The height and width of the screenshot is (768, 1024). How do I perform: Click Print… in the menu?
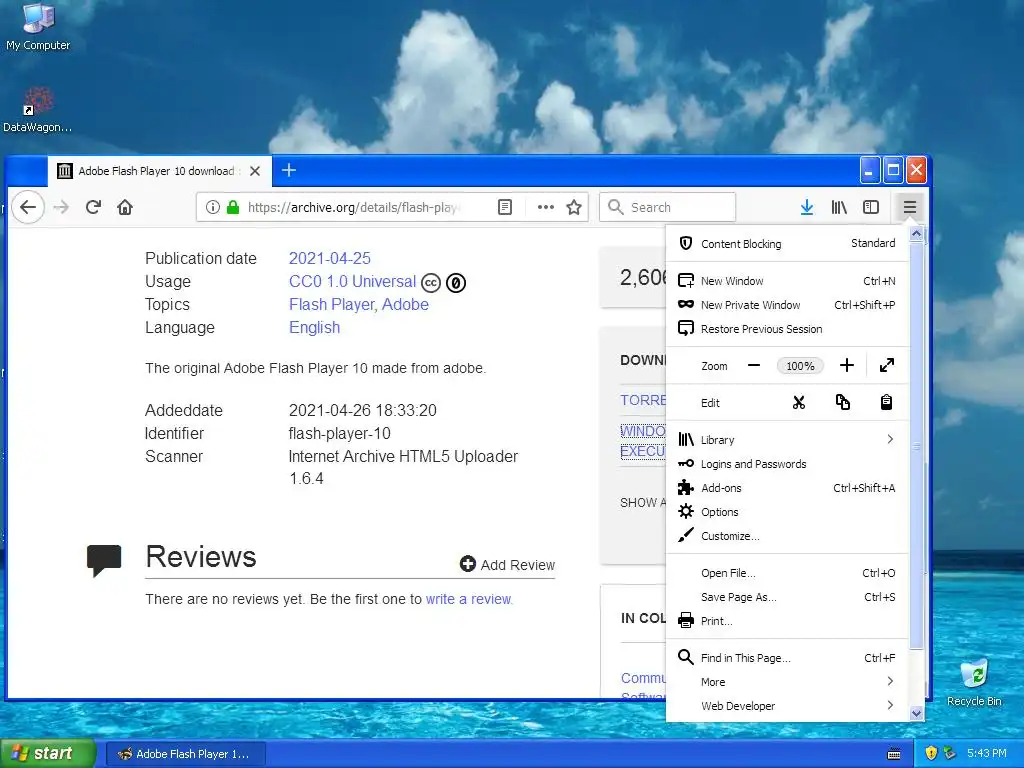point(787,621)
